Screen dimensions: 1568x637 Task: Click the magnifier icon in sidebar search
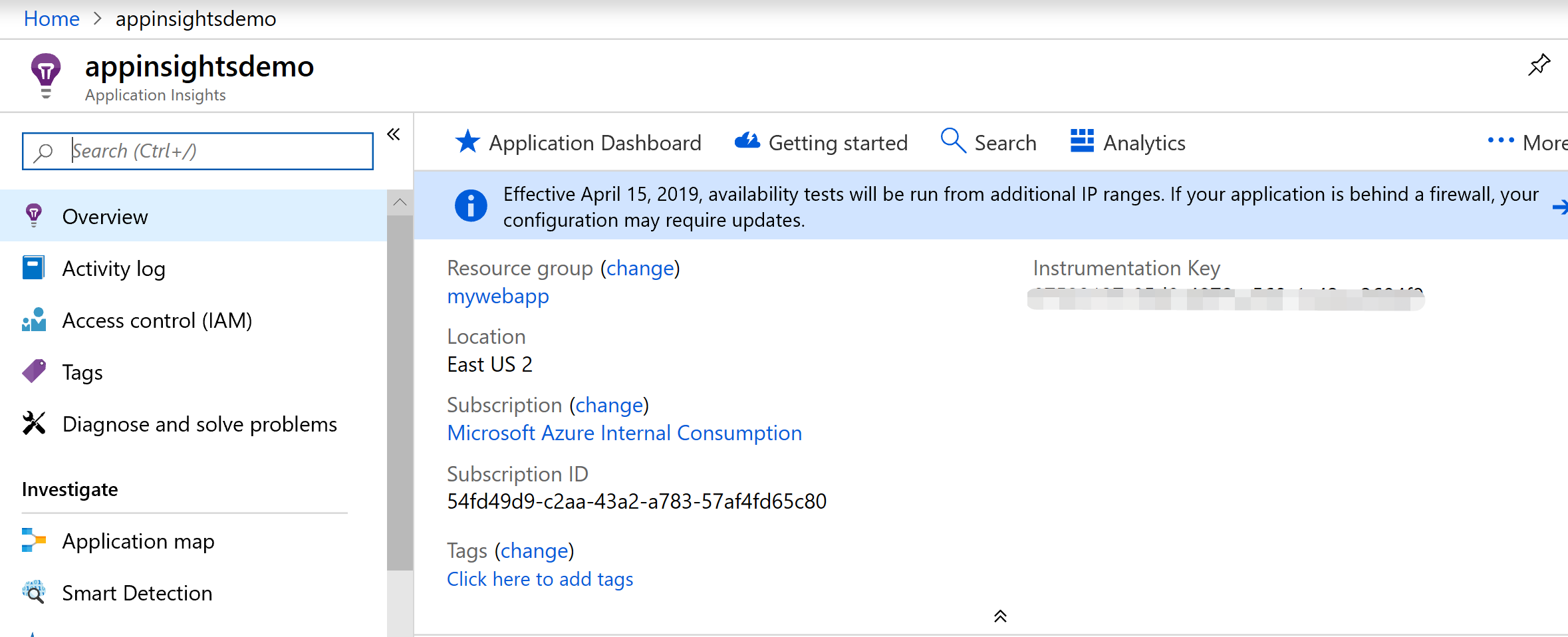(x=43, y=152)
